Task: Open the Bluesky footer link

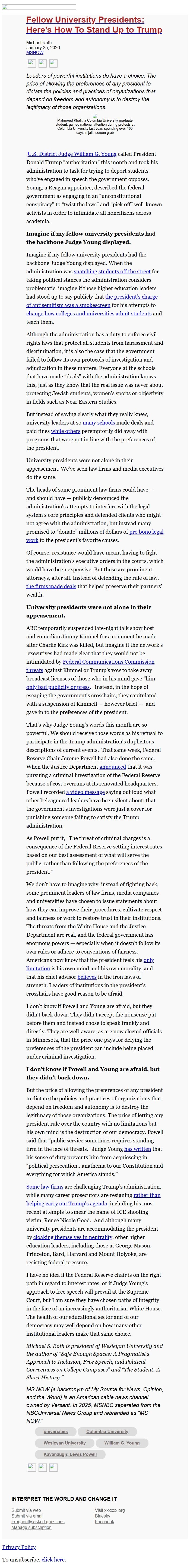Action: [x=103, y=1516]
